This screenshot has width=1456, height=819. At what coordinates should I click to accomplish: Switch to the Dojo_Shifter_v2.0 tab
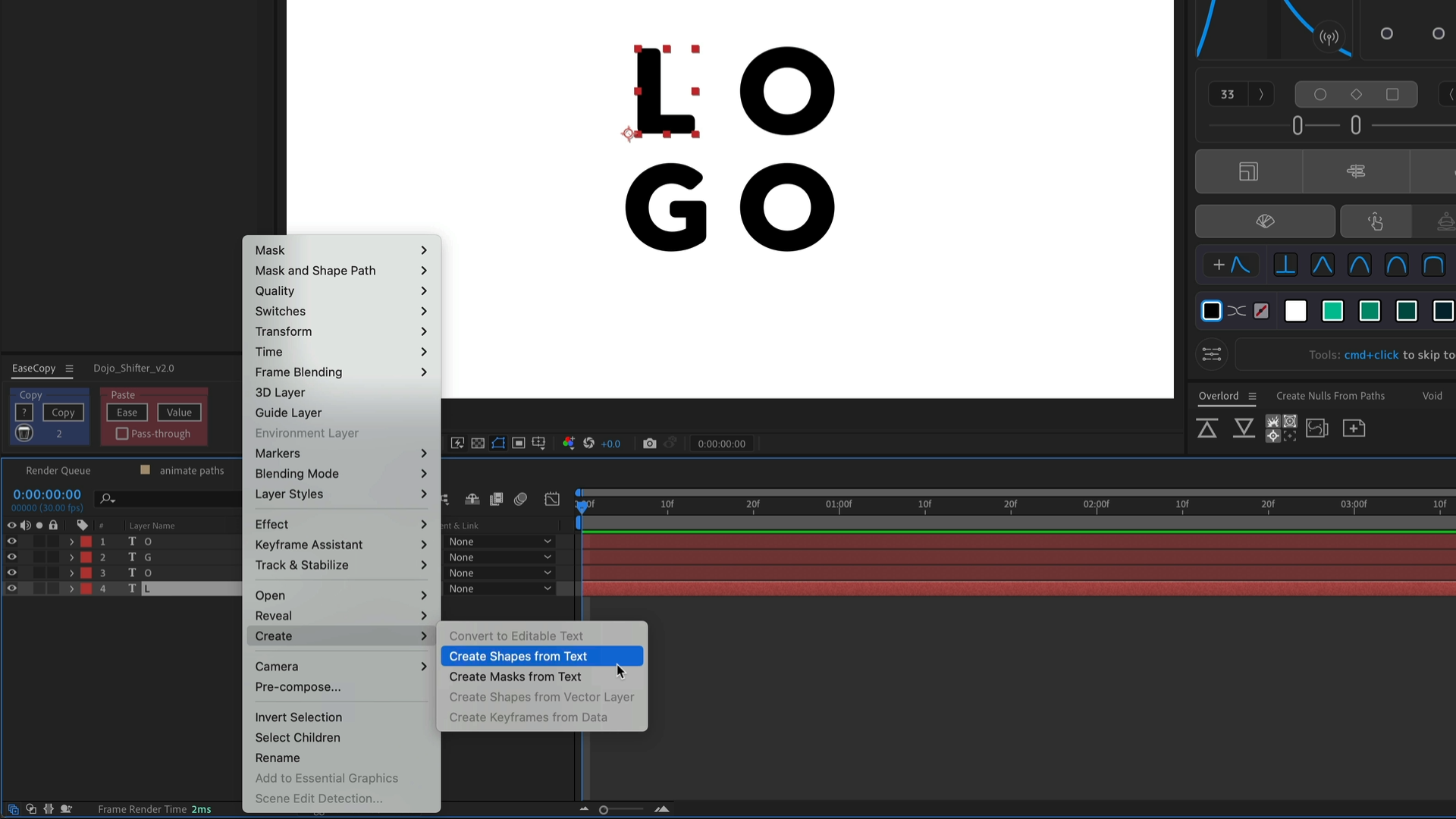click(x=133, y=368)
